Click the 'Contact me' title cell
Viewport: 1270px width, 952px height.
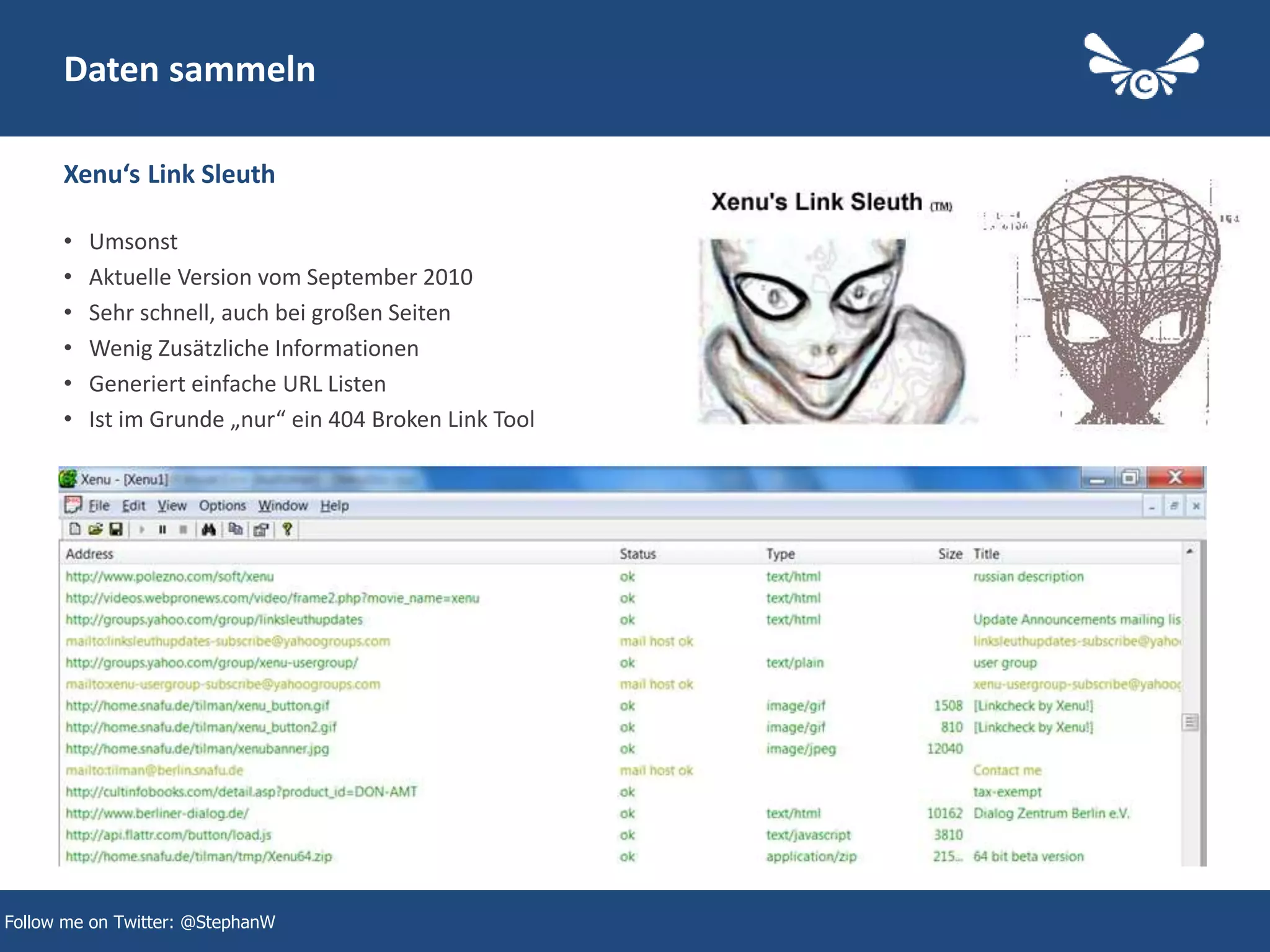[1007, 770]
